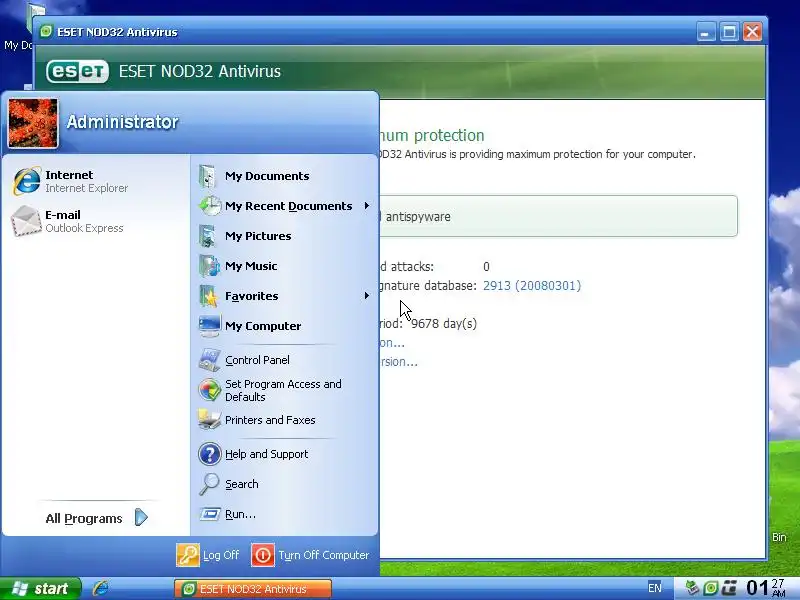Click ESET window title bar icon
The height and width of the screenshot is (600, 800).
tap(46, 32)
